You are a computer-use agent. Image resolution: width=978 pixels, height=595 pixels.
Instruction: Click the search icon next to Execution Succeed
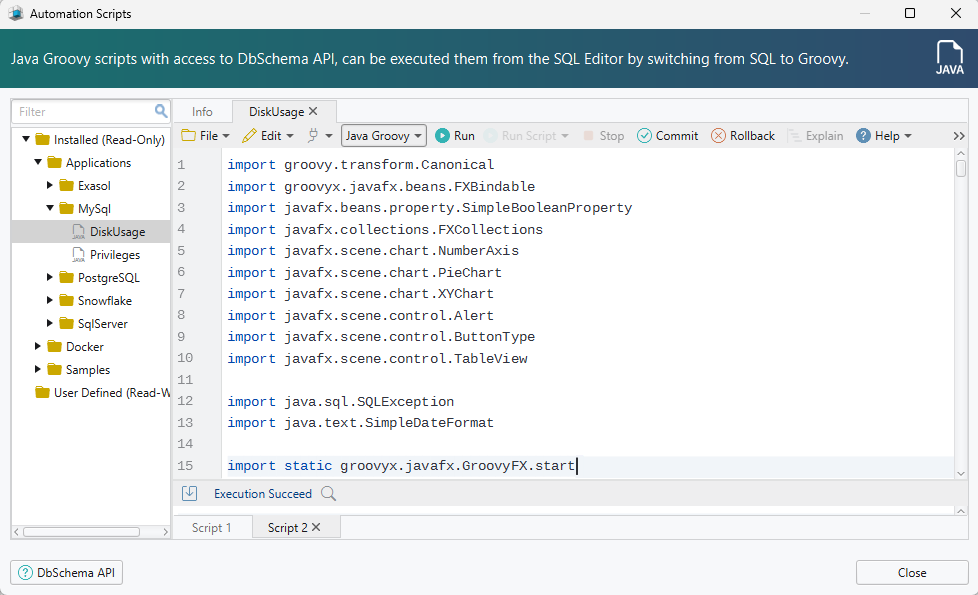click(x=329, y=494)
